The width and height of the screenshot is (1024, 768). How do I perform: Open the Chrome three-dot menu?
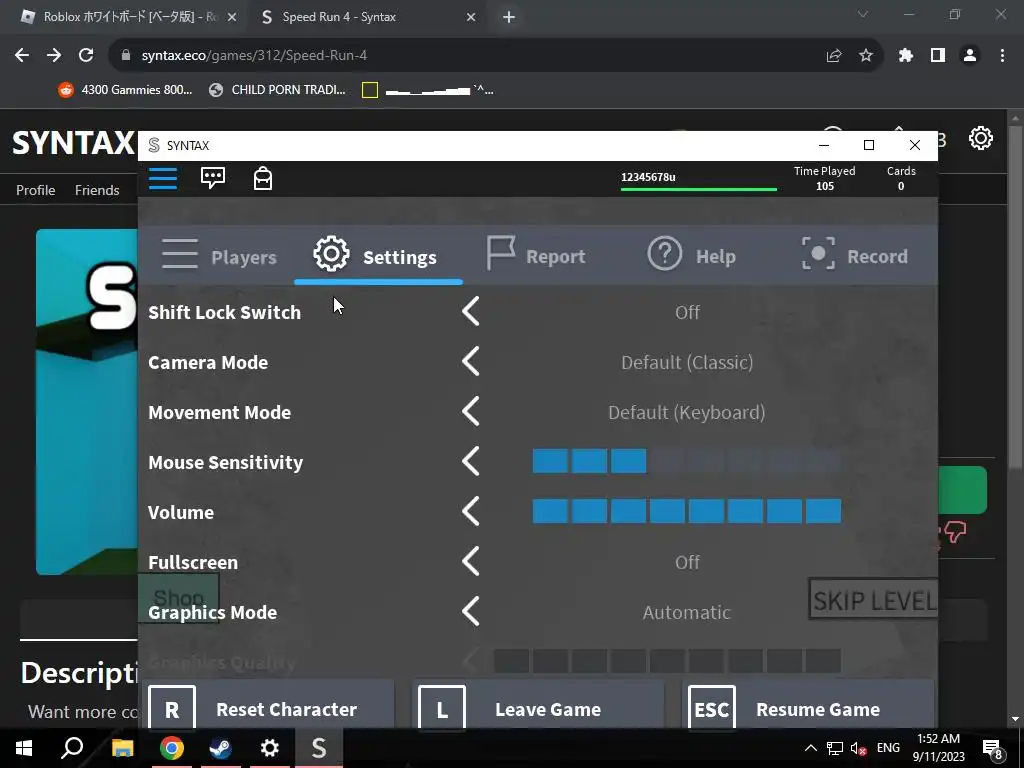point(1002,56)
